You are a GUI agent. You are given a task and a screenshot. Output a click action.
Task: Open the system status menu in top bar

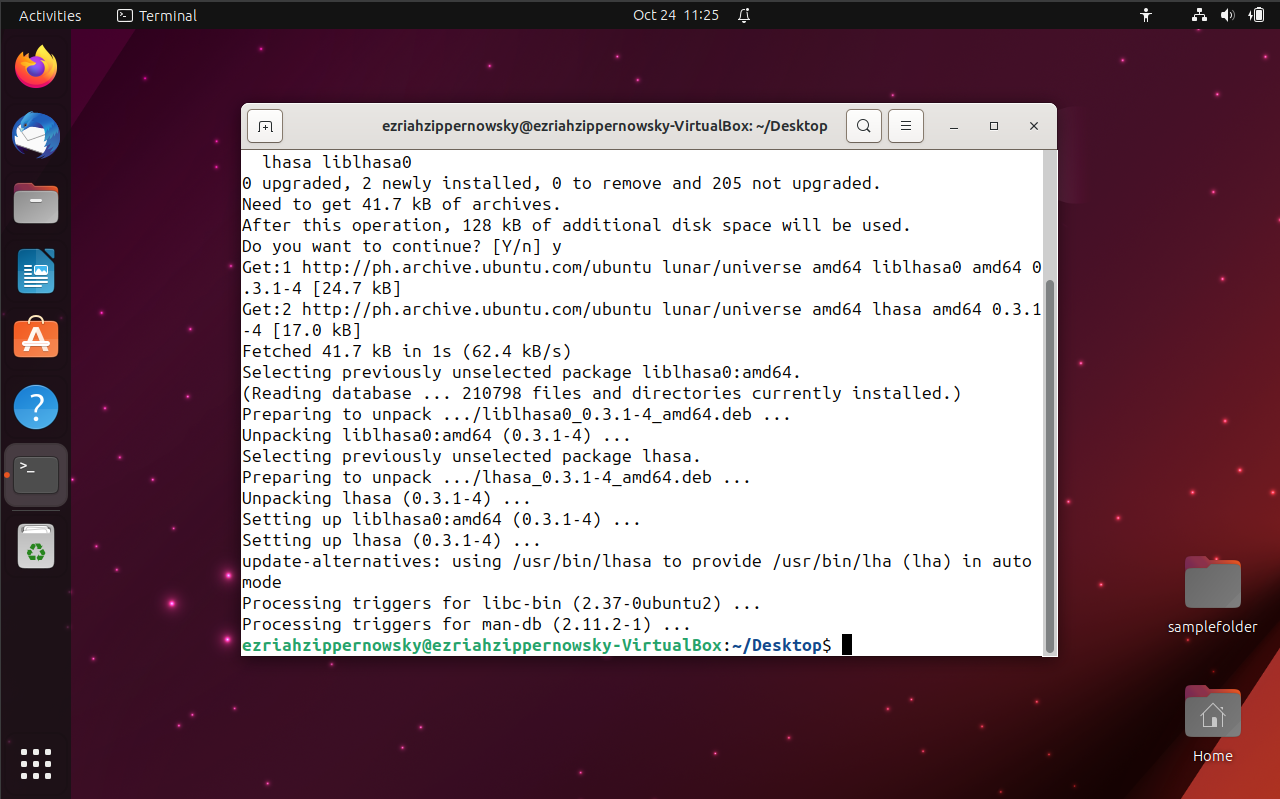click(1228, 15)
